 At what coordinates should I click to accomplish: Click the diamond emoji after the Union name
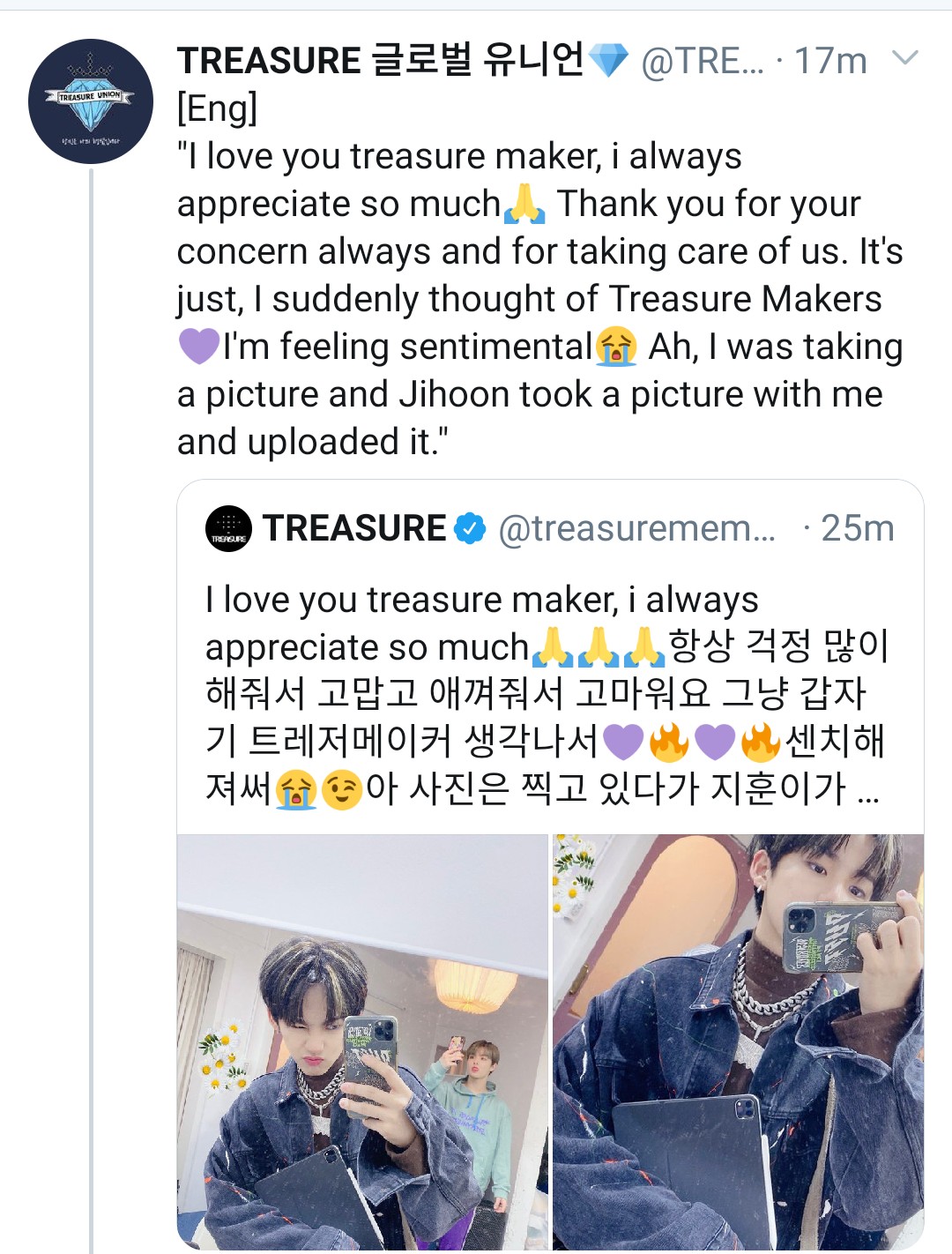pyautogui.click(x=608, y=61)
